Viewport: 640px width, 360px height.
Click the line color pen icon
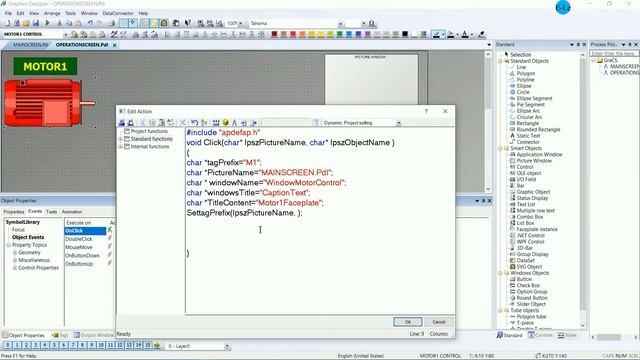(x=436, y=35)
